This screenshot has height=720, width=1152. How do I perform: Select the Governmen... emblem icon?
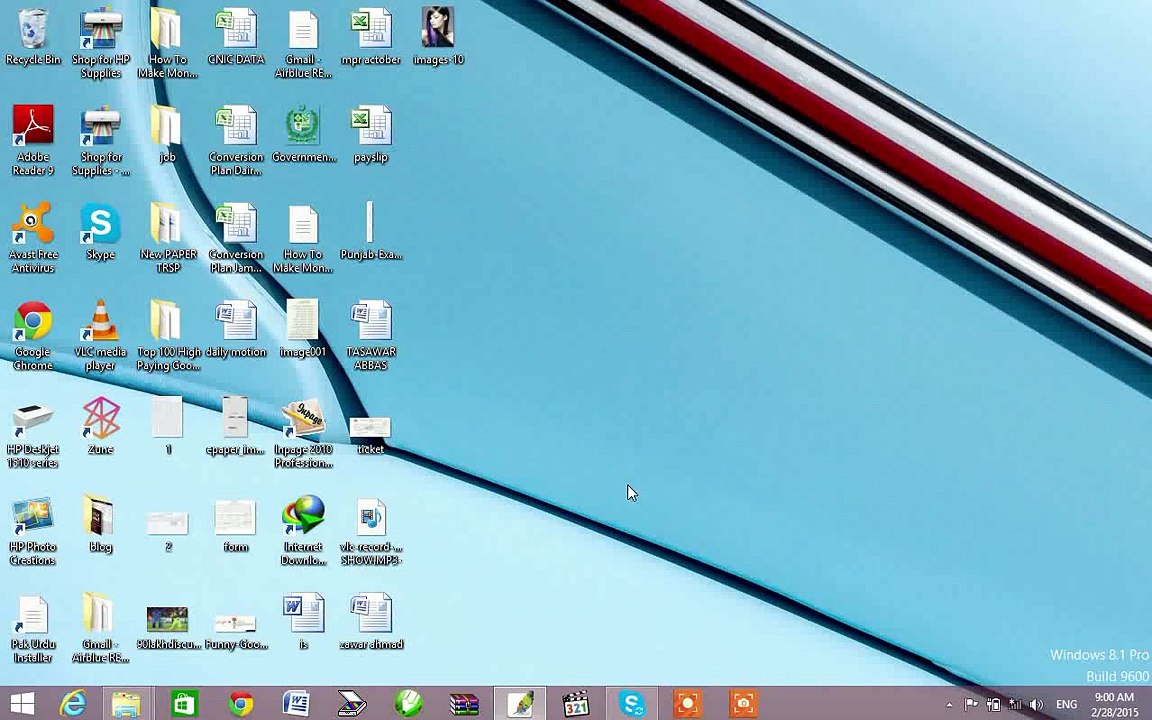point(303,134)
